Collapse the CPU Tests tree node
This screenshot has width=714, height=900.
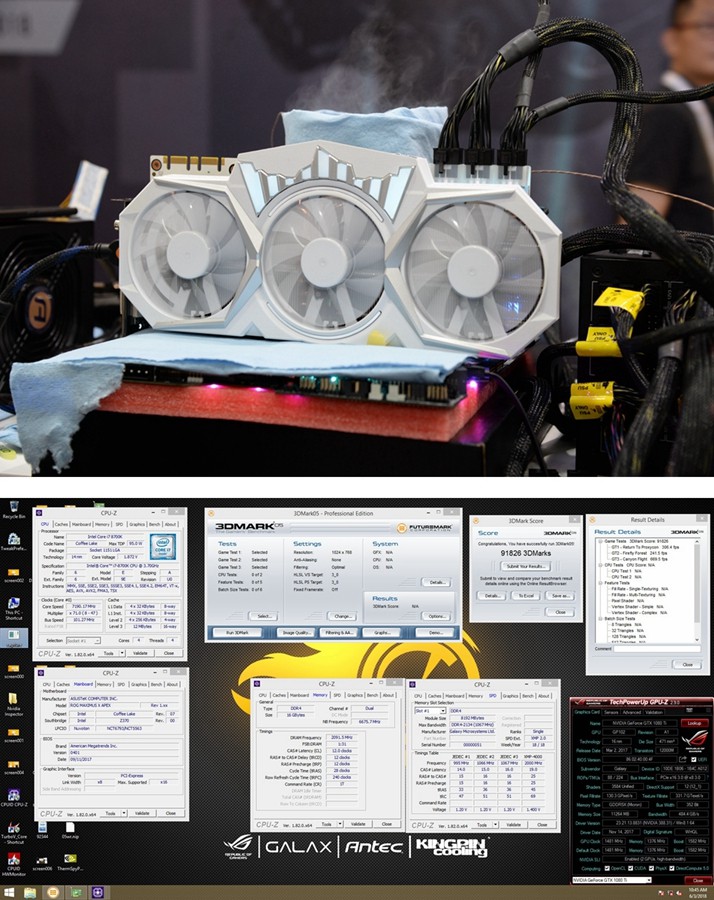click(601, 565)
